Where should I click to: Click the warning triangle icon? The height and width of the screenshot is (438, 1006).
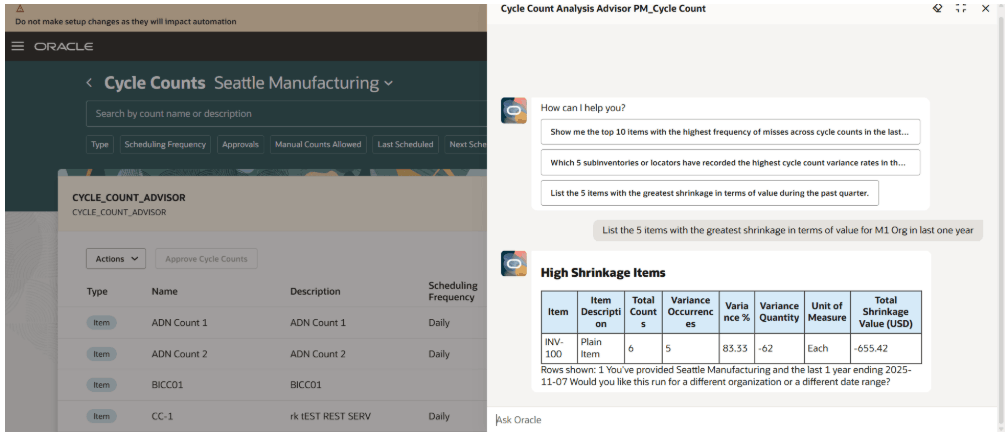point(20,8)
